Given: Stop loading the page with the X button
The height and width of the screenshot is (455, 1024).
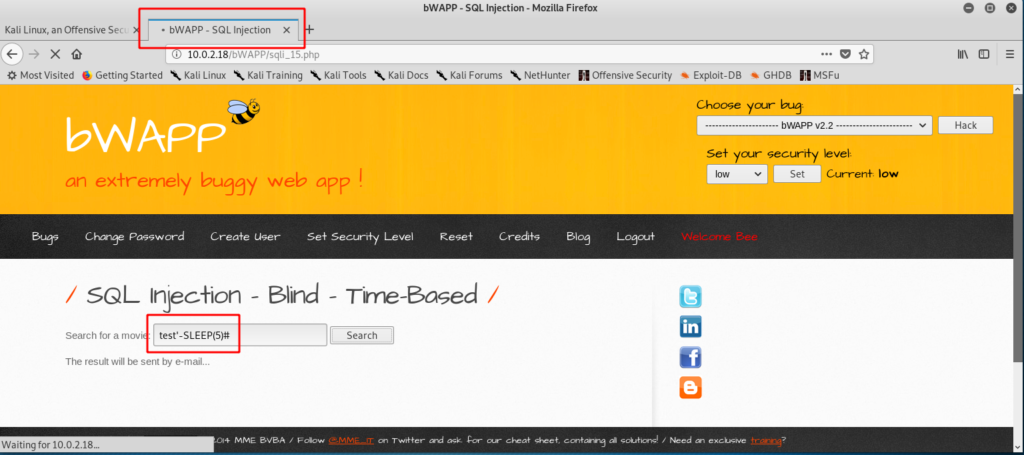Looking at the screenshot, I should coord(56,54).
